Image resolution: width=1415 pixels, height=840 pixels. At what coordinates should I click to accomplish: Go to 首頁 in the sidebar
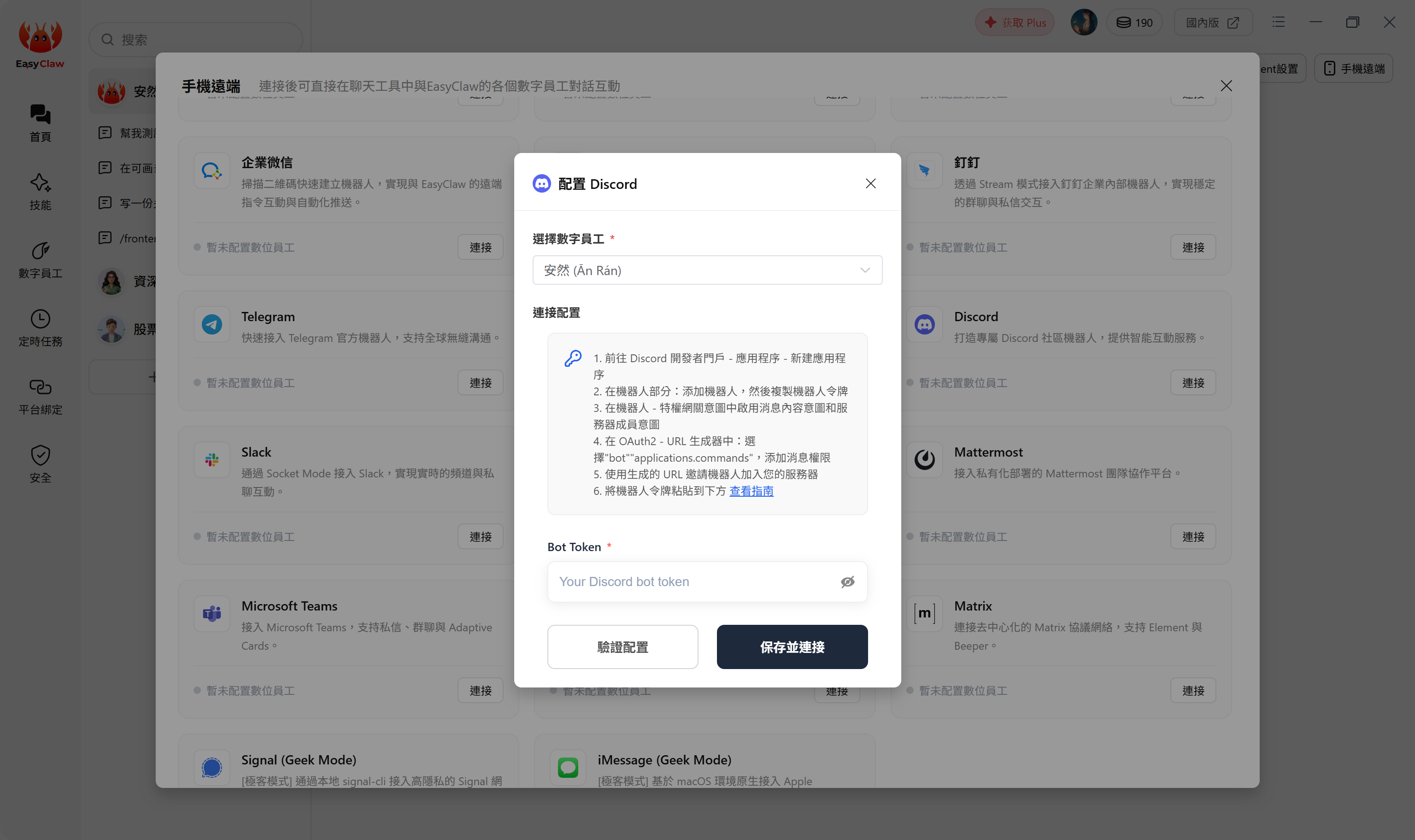pos(40,123)
